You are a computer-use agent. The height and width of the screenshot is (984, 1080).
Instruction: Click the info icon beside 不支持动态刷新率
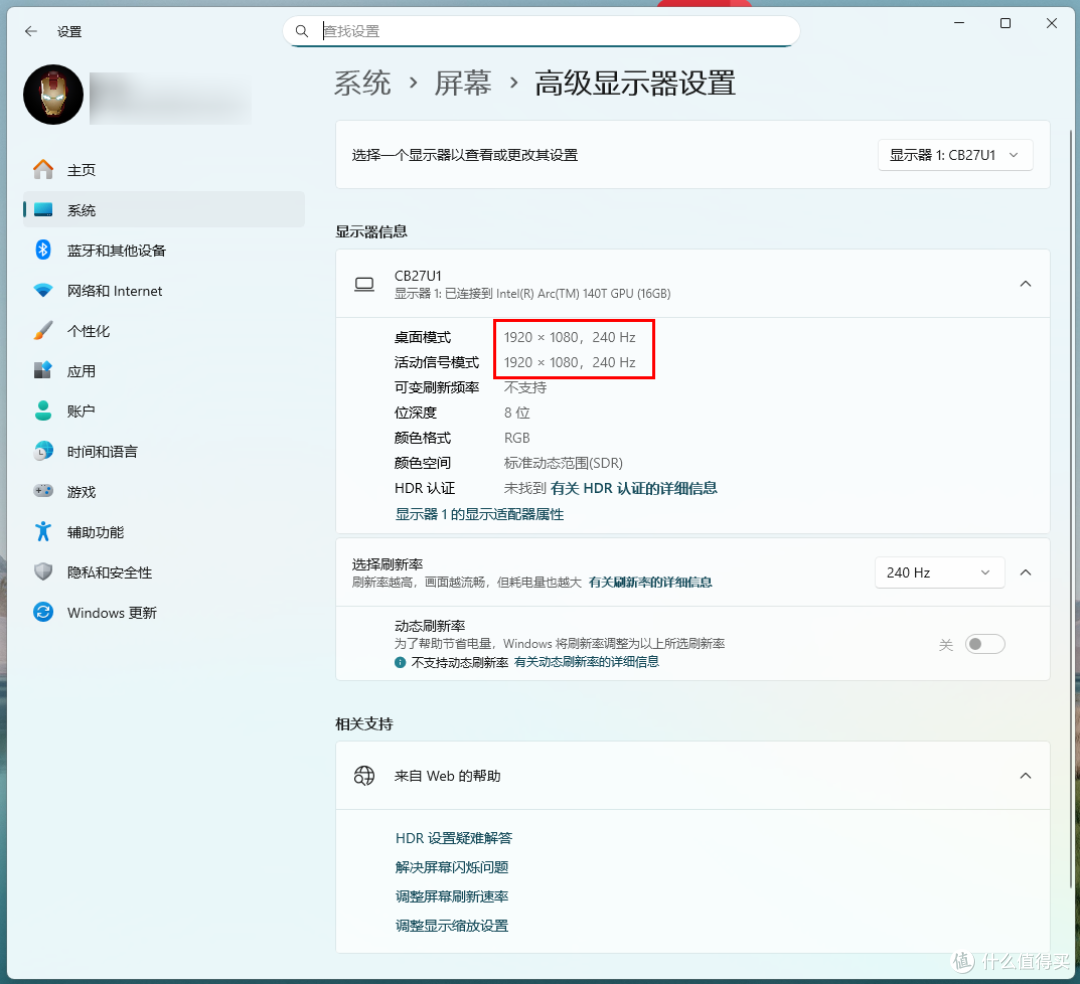399,662
